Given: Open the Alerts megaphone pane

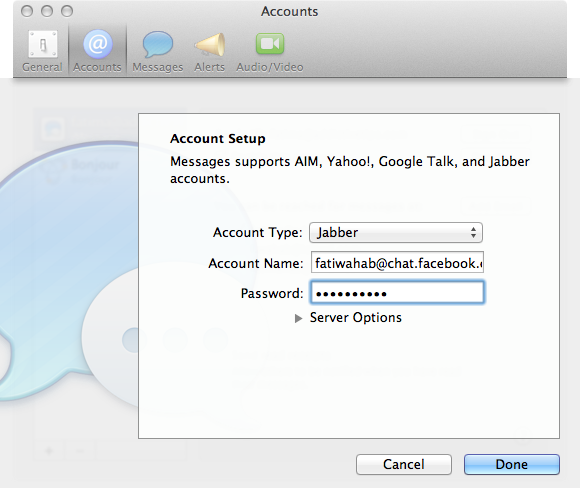Looking at the screenshot, I should (210, 51).
